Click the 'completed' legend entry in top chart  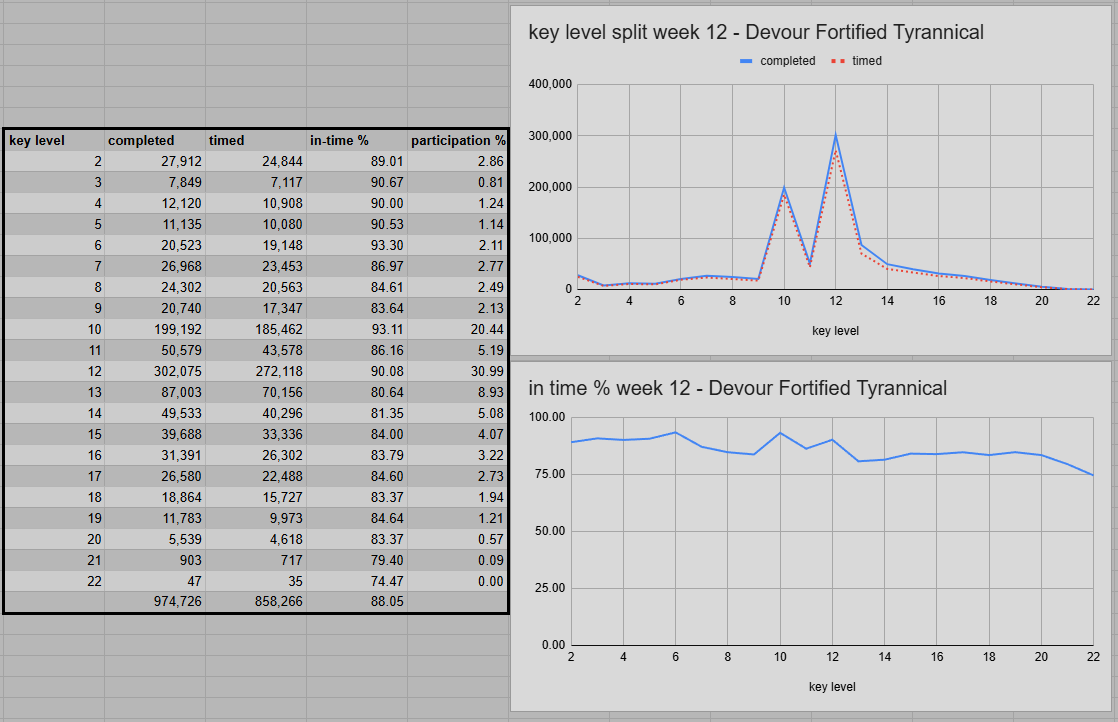[x=787, y=61]
